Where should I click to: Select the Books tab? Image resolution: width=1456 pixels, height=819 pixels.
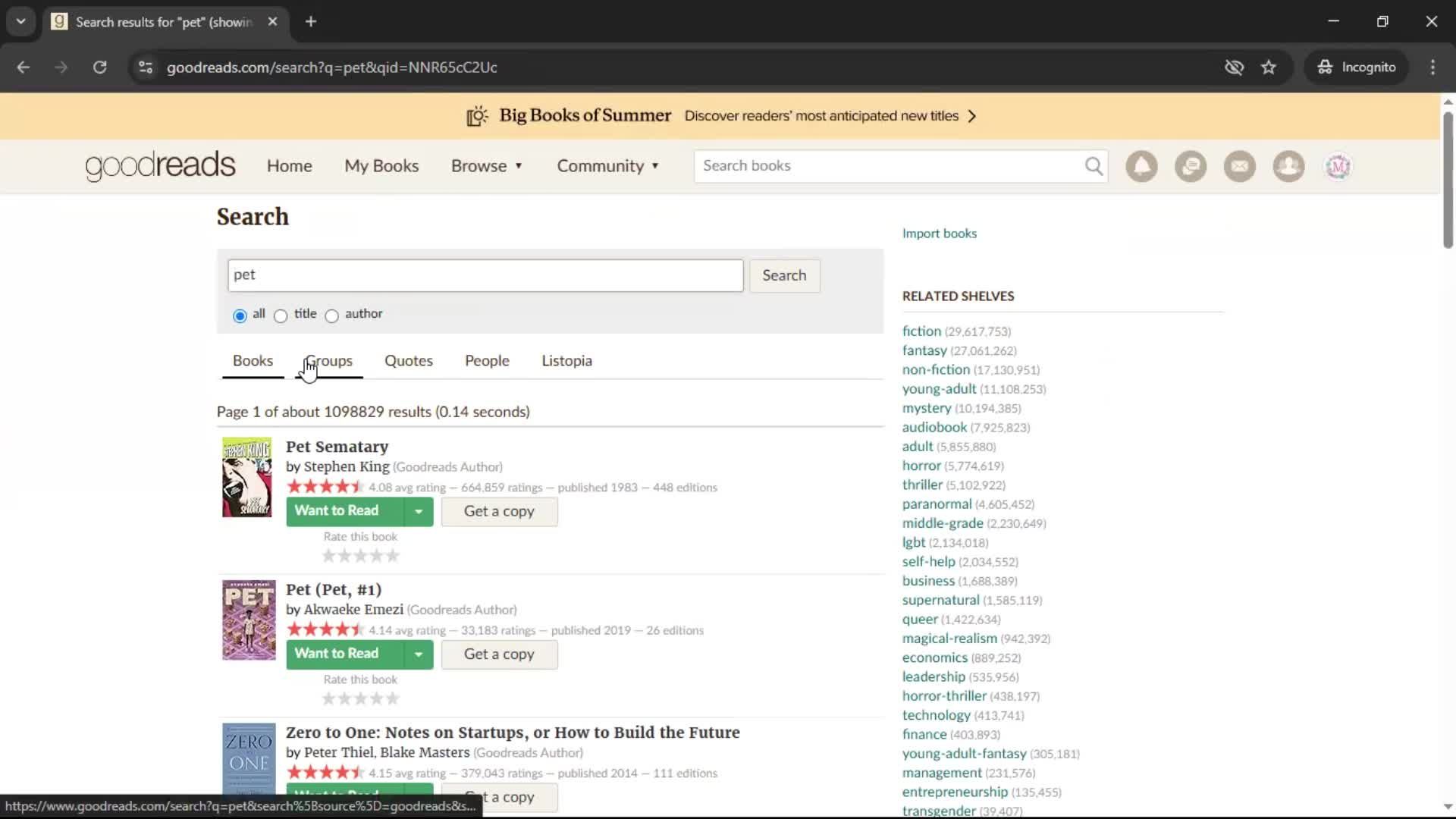(x=253, y=361)
